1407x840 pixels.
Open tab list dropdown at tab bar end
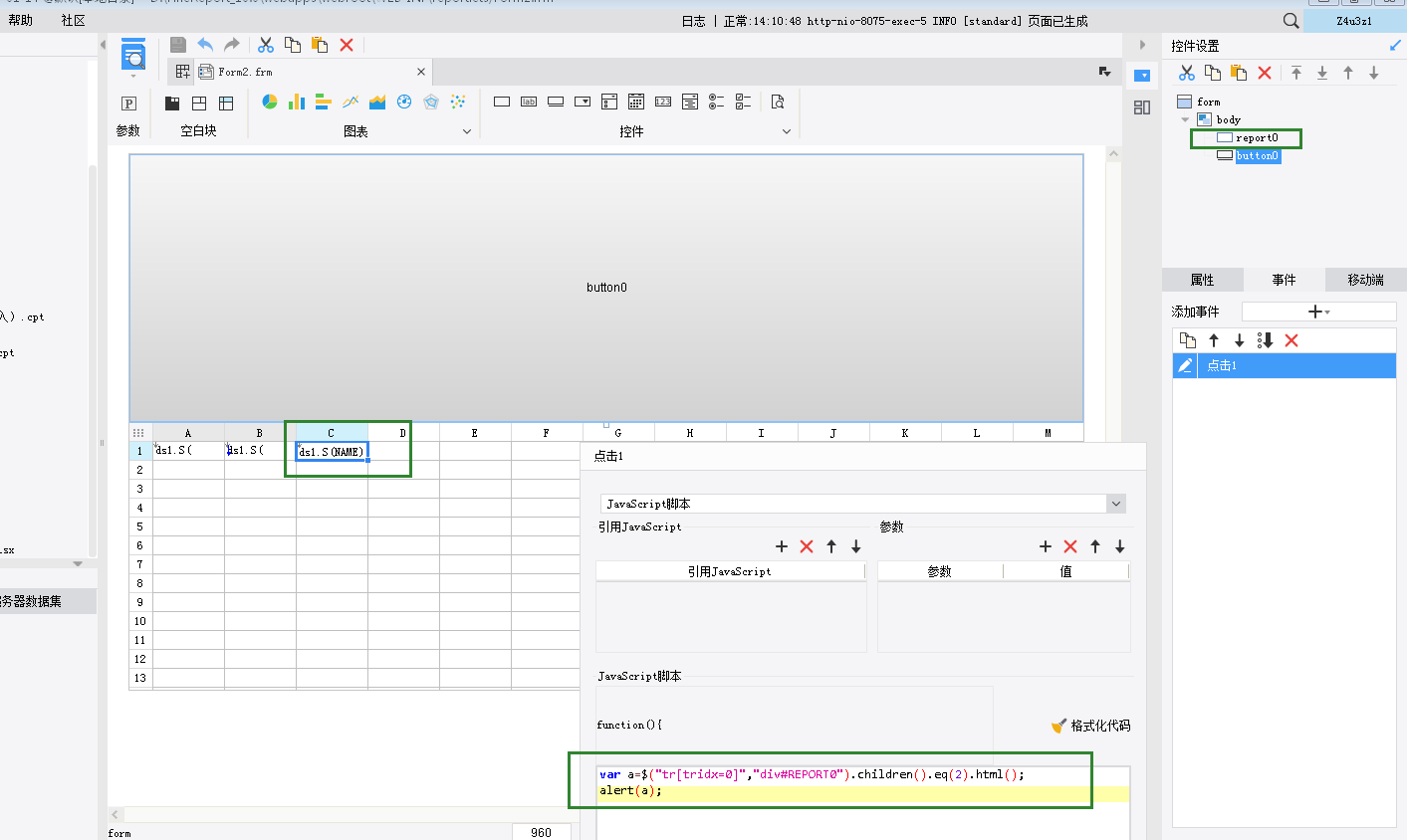[x=1105, y=72]
